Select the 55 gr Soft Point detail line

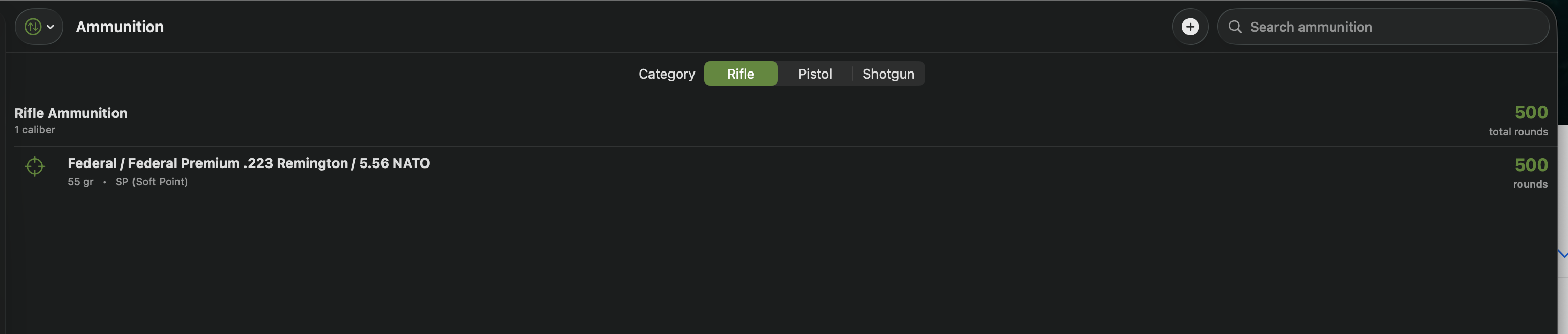tap(128, 181)
